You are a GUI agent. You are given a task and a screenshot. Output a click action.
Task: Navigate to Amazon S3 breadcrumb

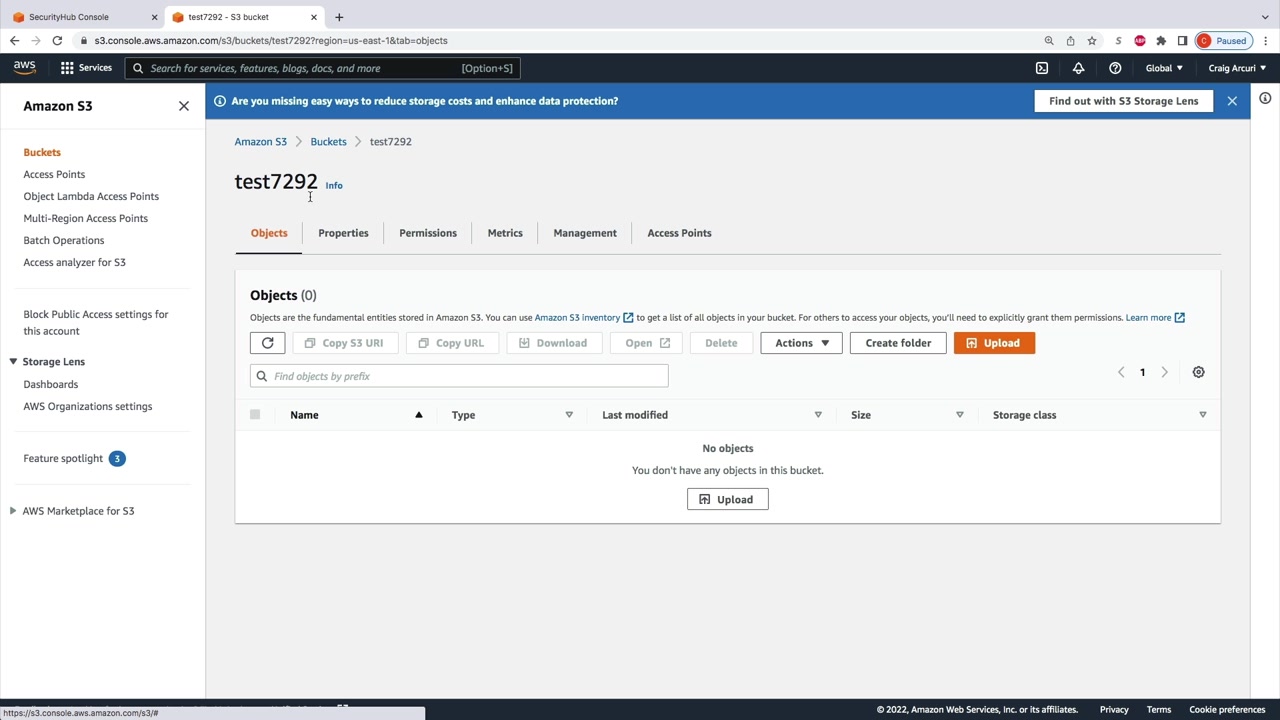point(260,142)
